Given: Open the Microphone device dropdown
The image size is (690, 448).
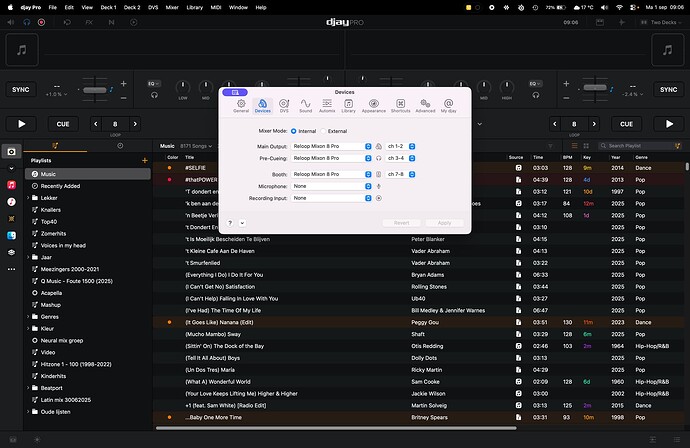Looking at the screenshot, I should click(331, 186).
